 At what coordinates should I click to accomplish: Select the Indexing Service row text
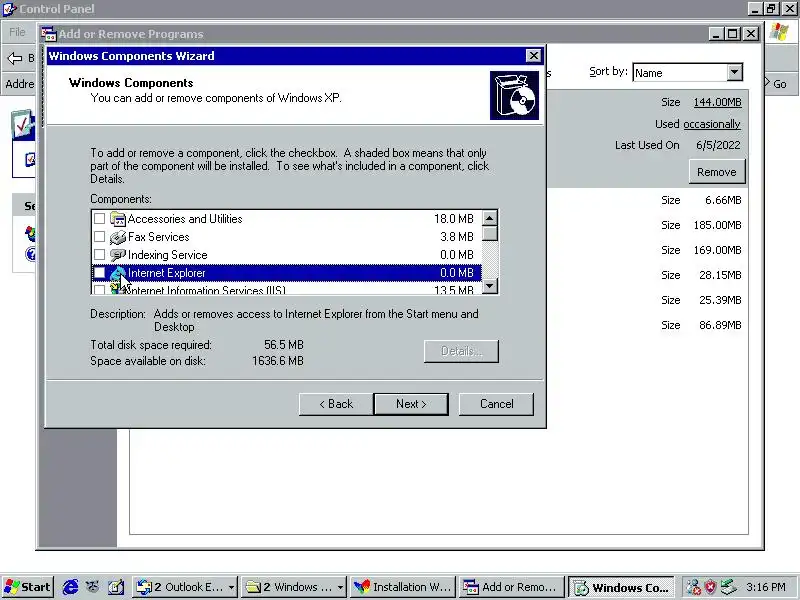point(168,255)
